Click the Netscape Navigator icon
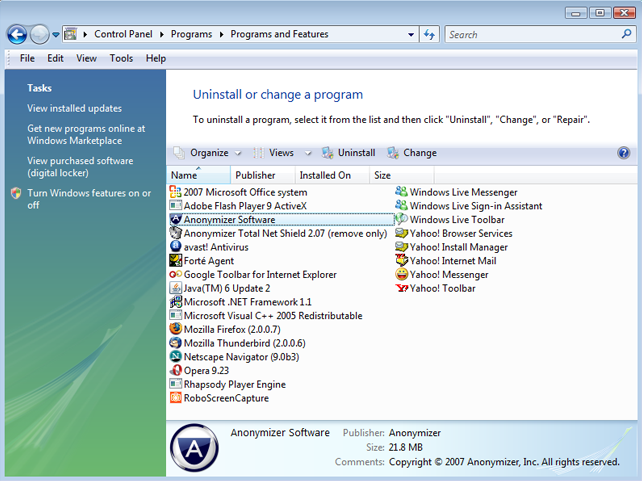642x481 pixels. 176,356
